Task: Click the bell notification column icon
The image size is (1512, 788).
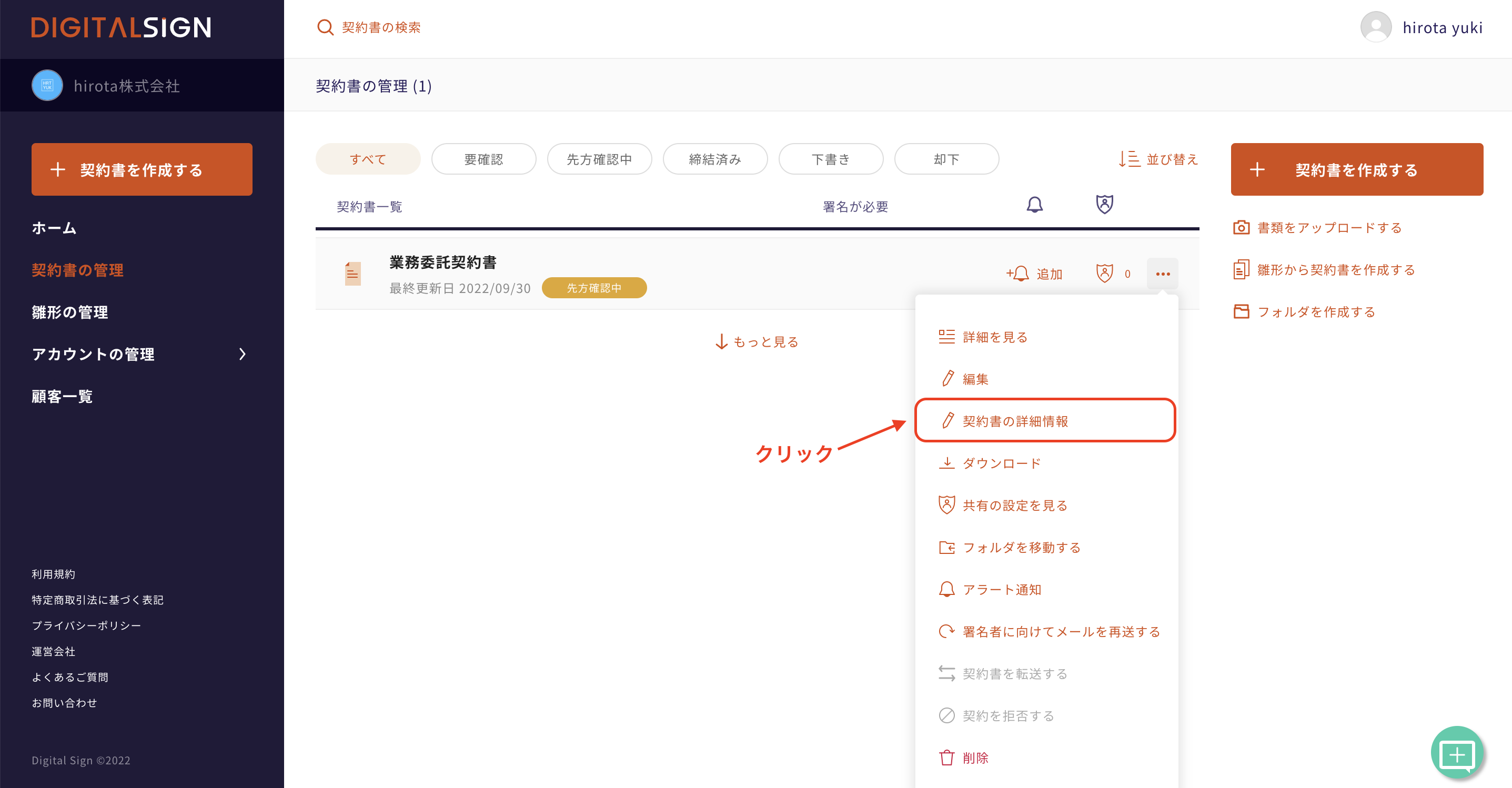Action: coord(1035,205)
